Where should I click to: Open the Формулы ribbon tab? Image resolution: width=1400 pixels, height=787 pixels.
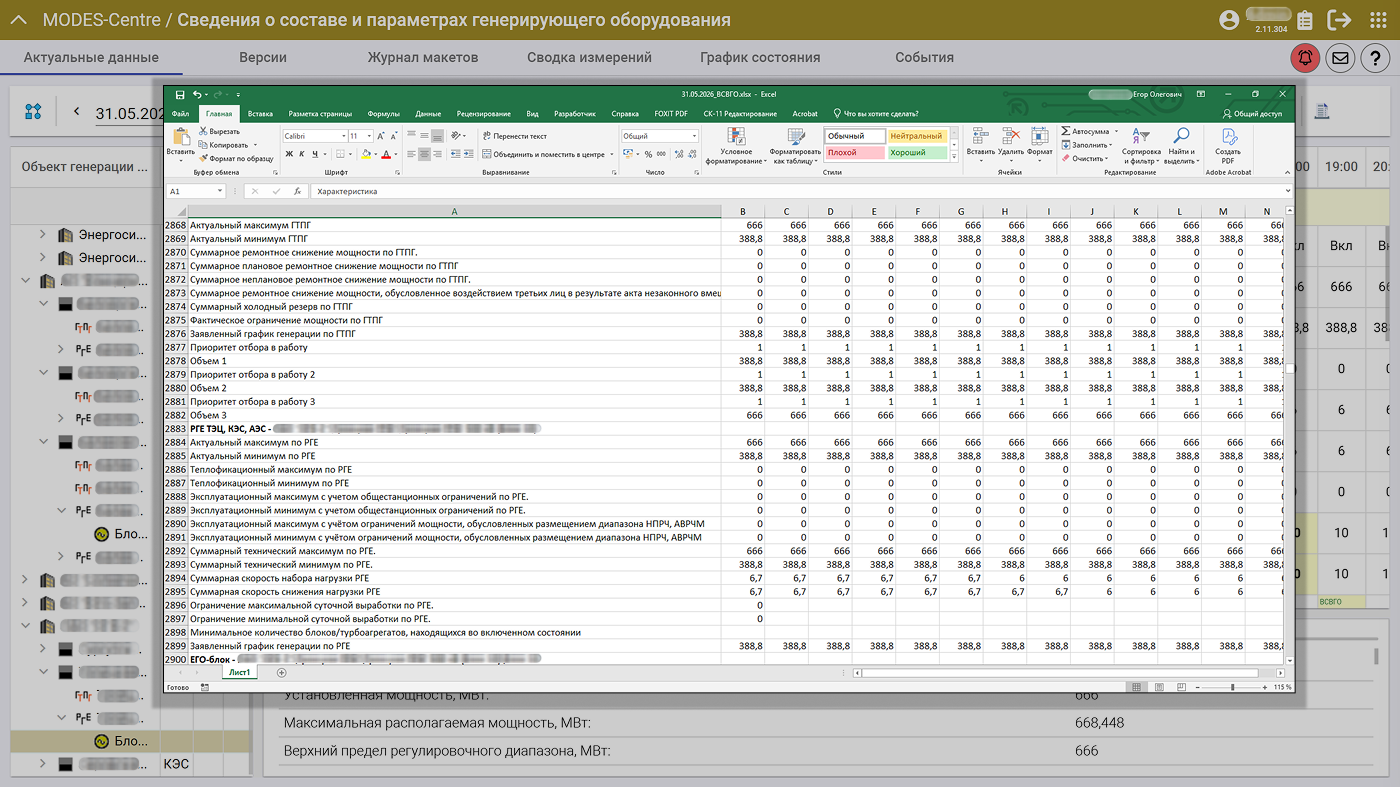pyautogui.click(x=384, y=114)
